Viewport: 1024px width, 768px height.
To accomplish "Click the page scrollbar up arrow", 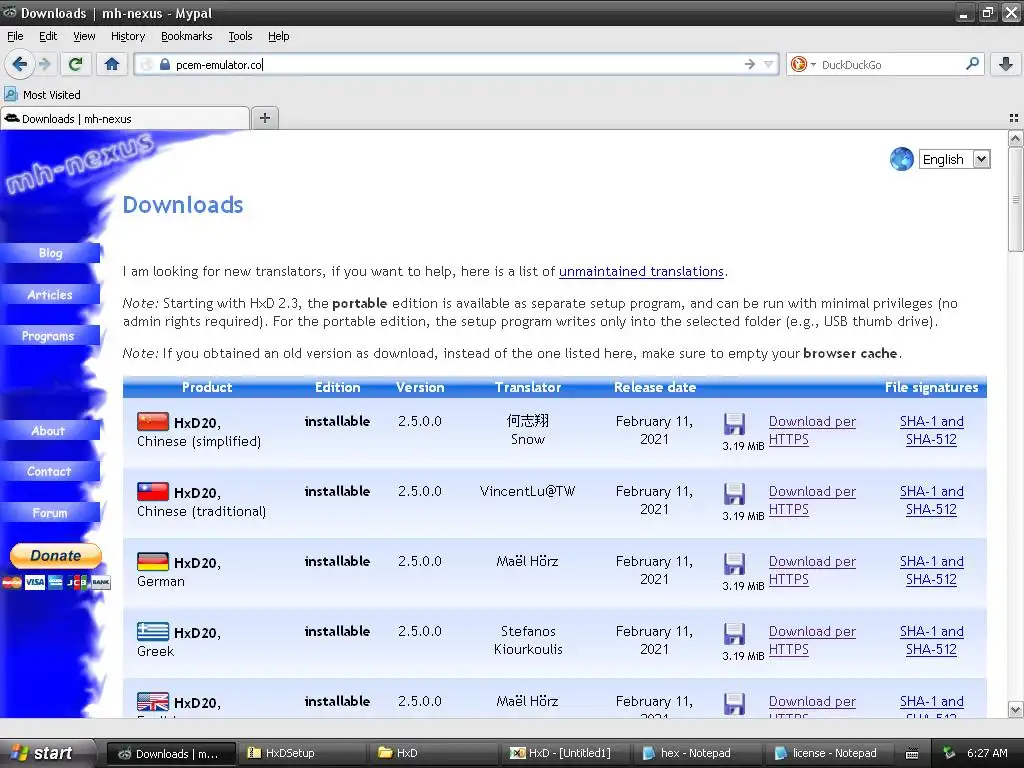I will [1015, 138].
